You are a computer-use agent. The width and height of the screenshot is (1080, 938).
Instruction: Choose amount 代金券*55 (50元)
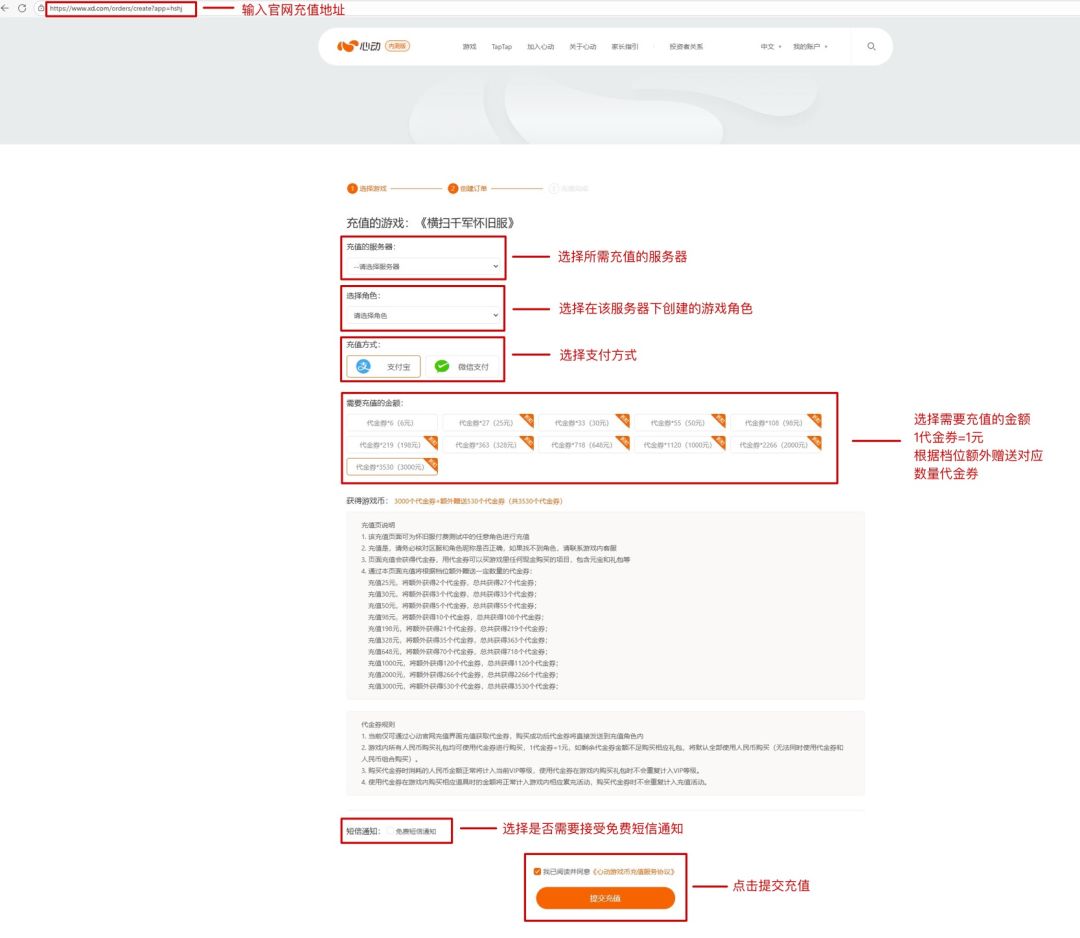click(679, 423)
